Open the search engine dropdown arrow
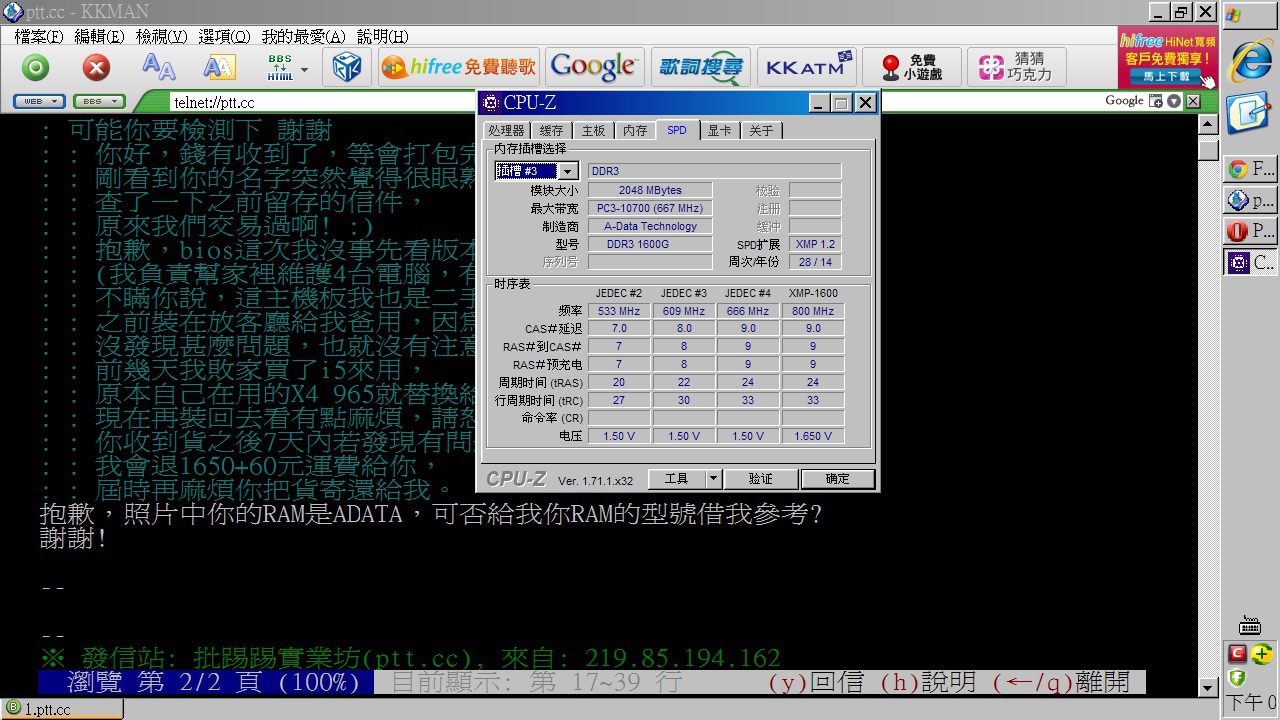 1174,101
